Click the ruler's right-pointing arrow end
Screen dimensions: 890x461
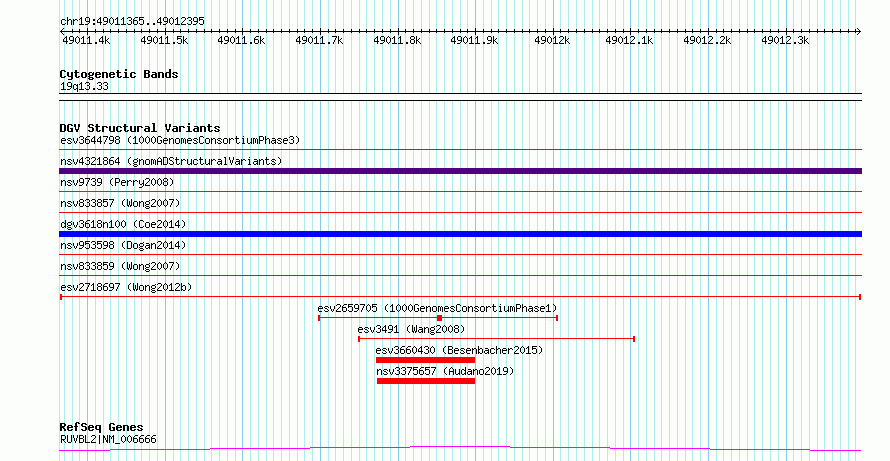point(858,31)
